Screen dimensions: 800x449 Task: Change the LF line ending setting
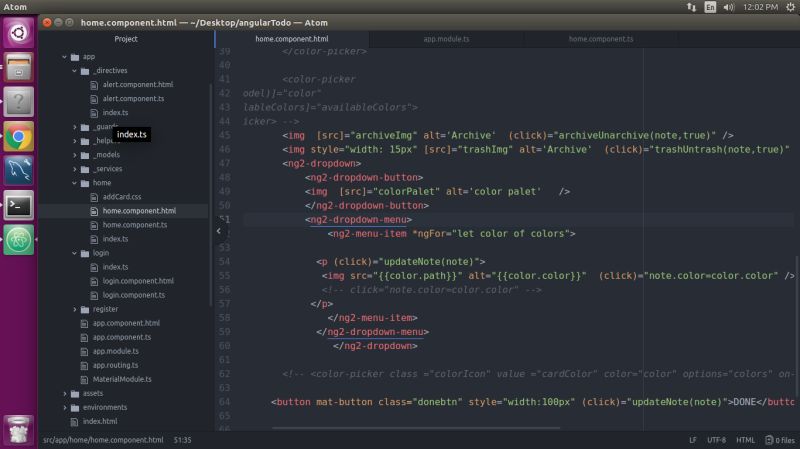(693, 440)
